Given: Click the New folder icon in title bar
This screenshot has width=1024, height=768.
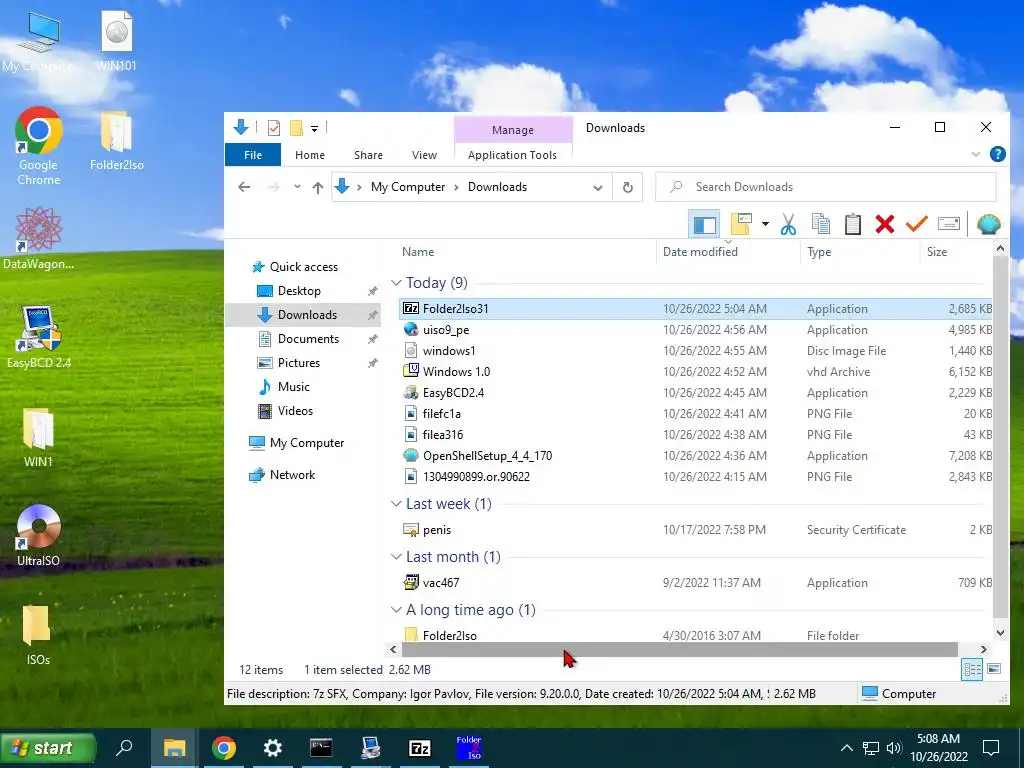Looking at the screenshot, I should click(296, 128).
